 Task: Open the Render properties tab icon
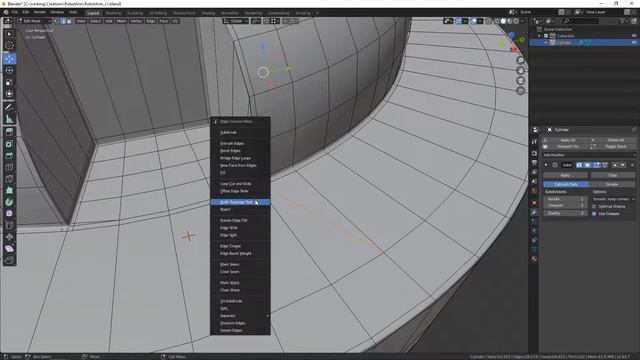(x=534, y=153)
